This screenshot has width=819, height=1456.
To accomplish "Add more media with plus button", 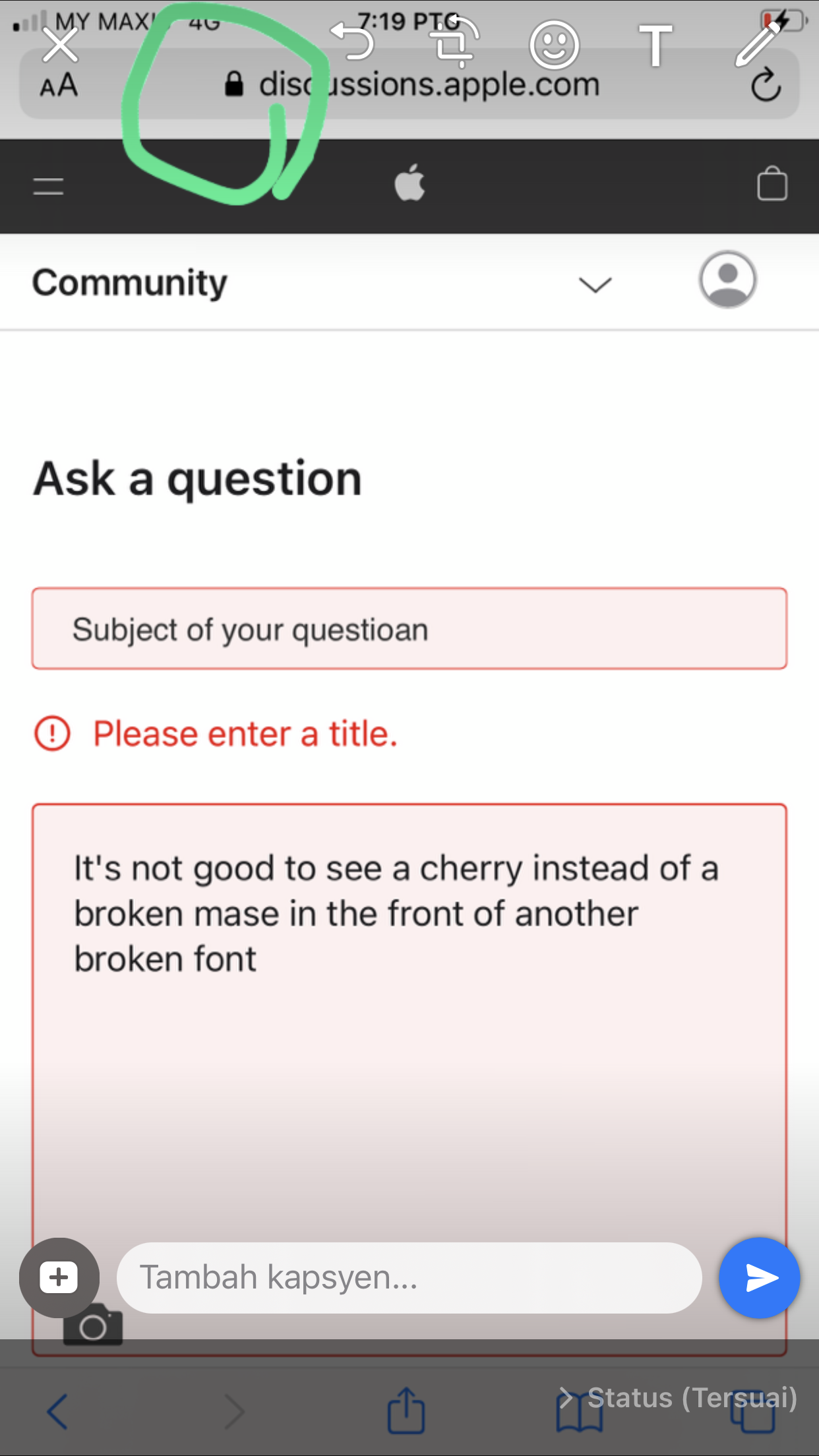I will (59, 1278).
